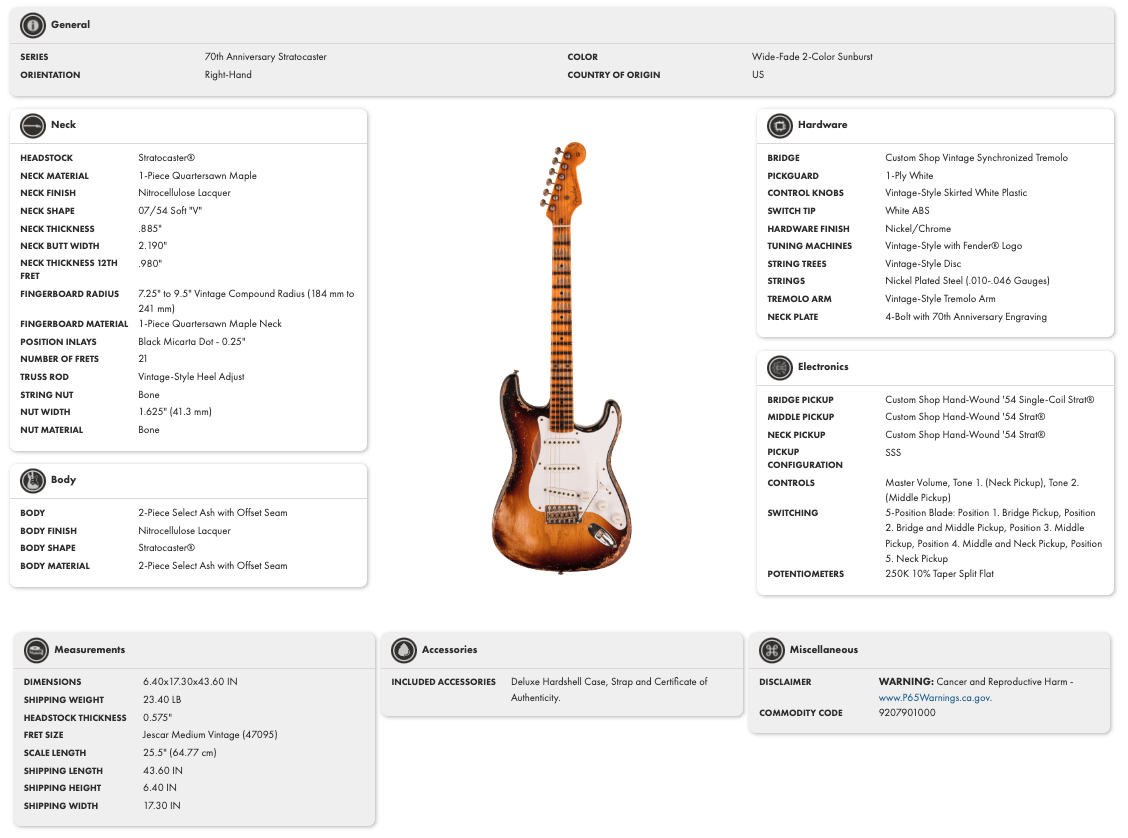This screenshot has height=838, width=1128.
Task: Click the Nickel Plated Steel strings value
Action: tap(967, 281)
